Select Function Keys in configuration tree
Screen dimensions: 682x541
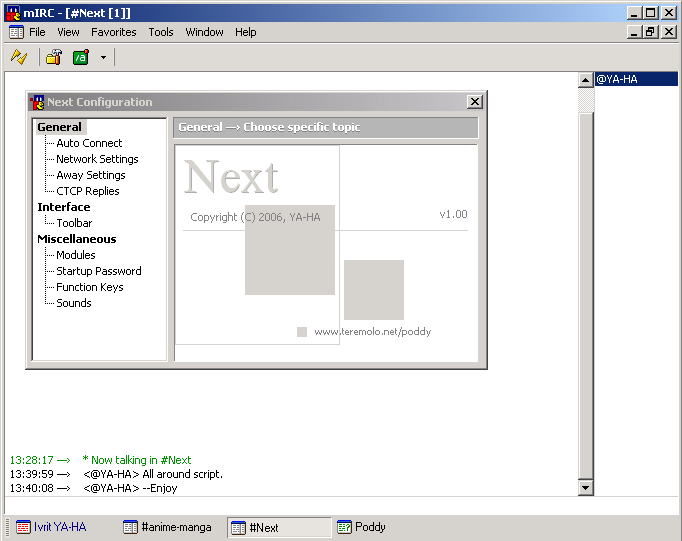click(x=90, y=287)
